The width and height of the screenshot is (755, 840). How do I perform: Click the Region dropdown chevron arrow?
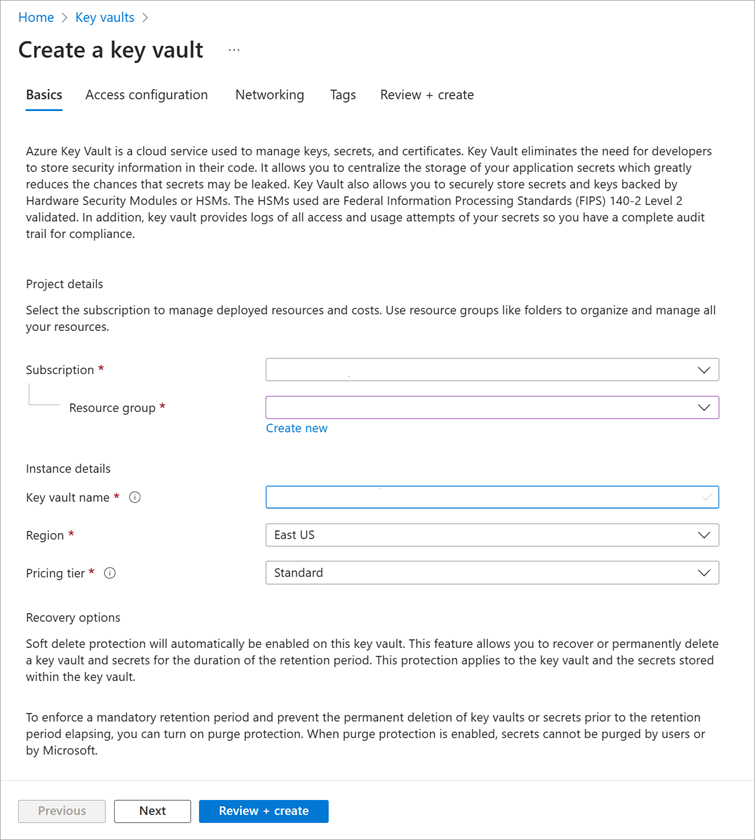(704, 535)
